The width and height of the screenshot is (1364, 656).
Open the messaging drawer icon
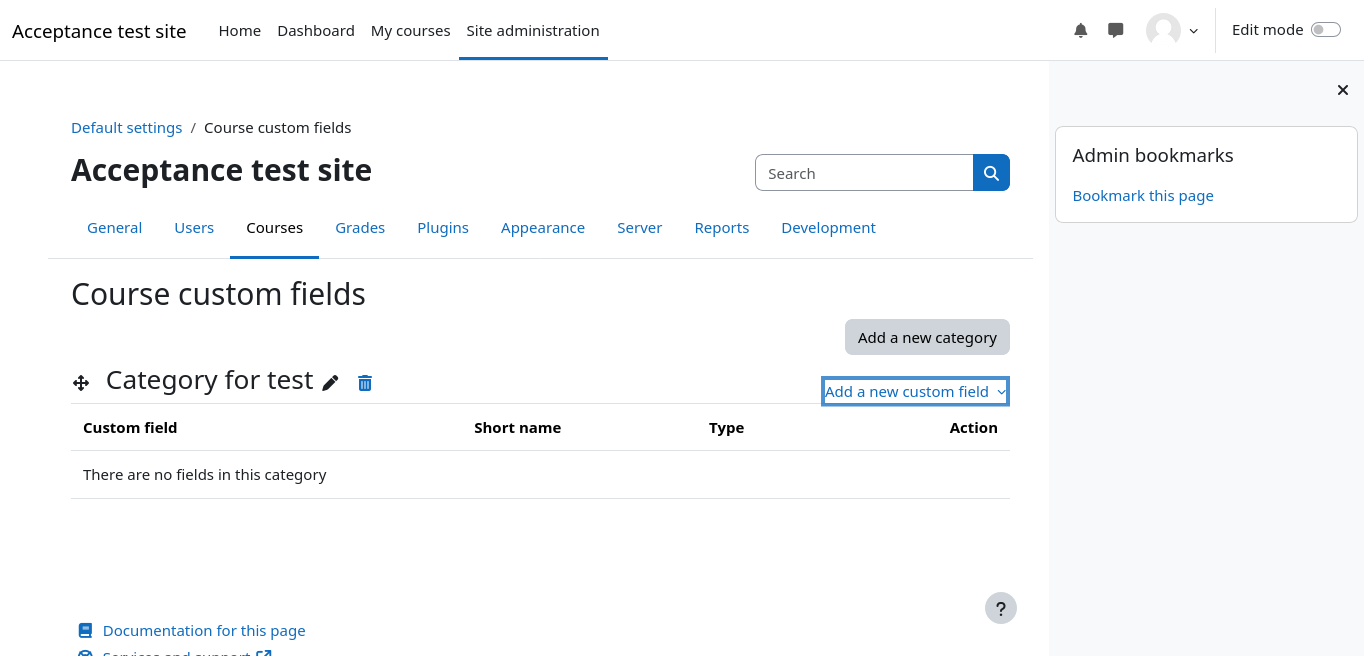tap(1116, 30)
